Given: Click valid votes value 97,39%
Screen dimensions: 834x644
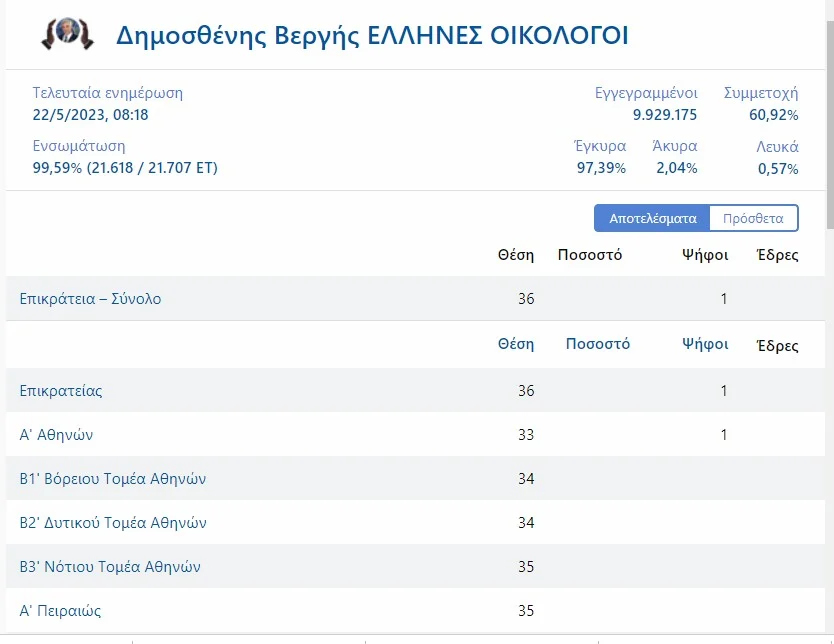Looking at the screenshot, I should (x=601, y=168).
